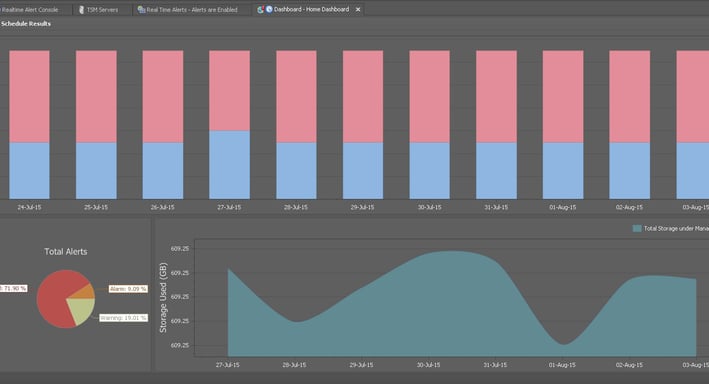
Task: Select the pink bar segment for 27-Jul-15
Action: coord(229,90)
